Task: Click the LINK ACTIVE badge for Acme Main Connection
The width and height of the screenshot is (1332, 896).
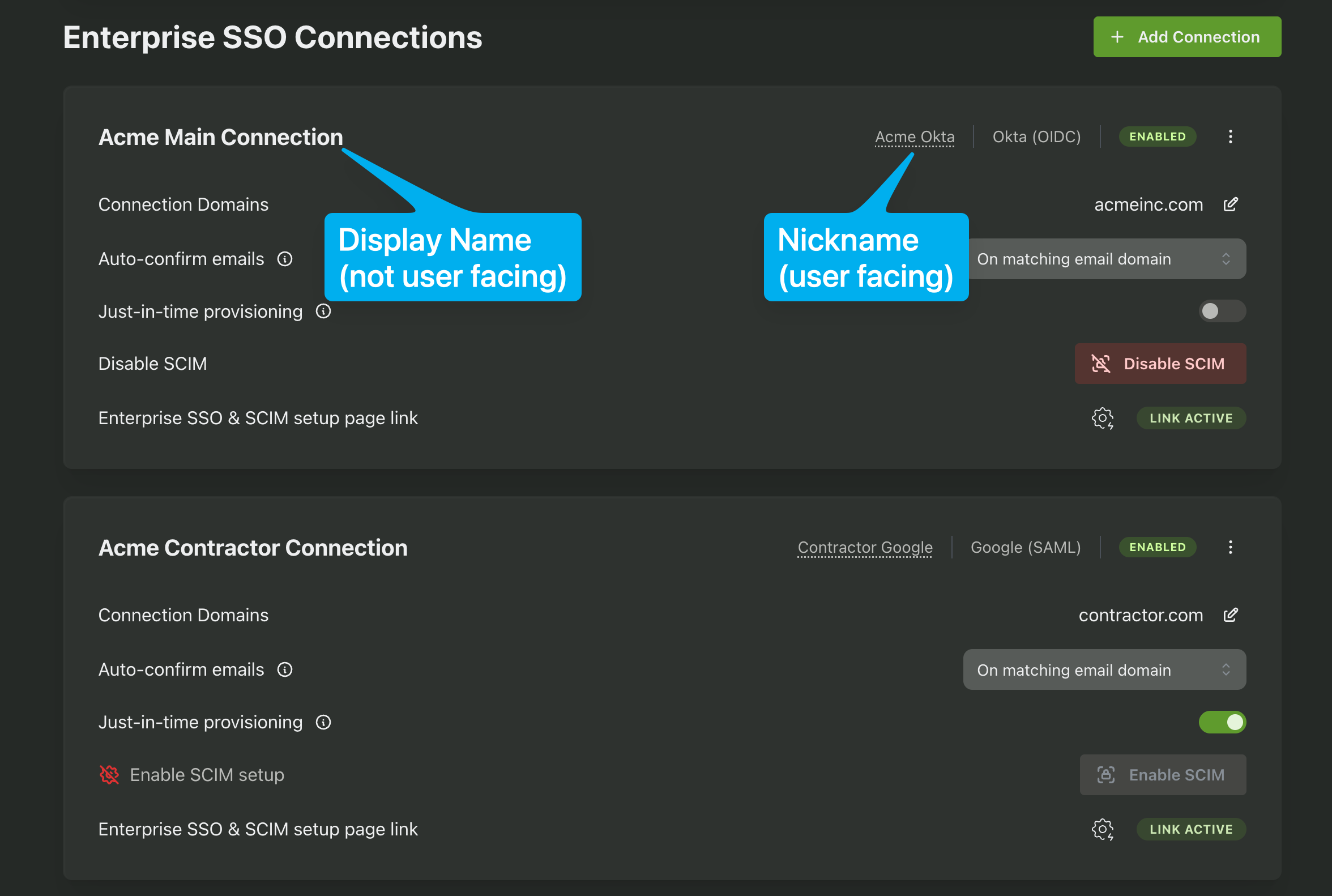Action: click(x=1190, y=419)
